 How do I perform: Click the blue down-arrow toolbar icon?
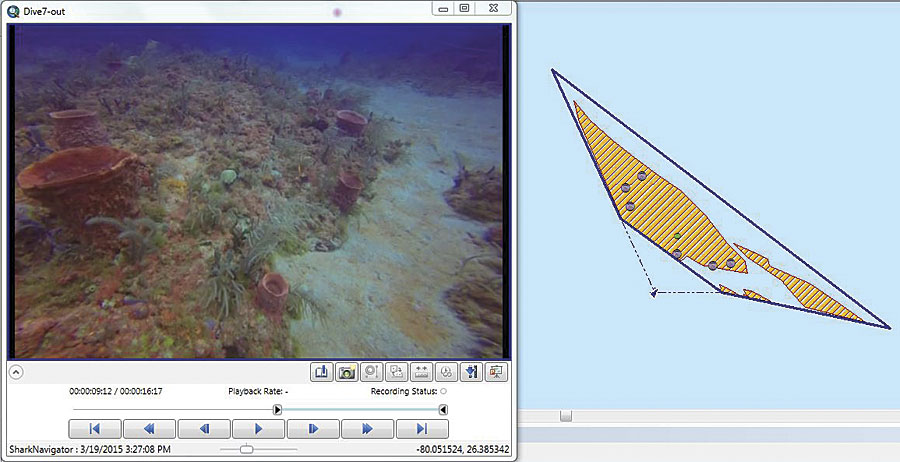tap(471, 372)
